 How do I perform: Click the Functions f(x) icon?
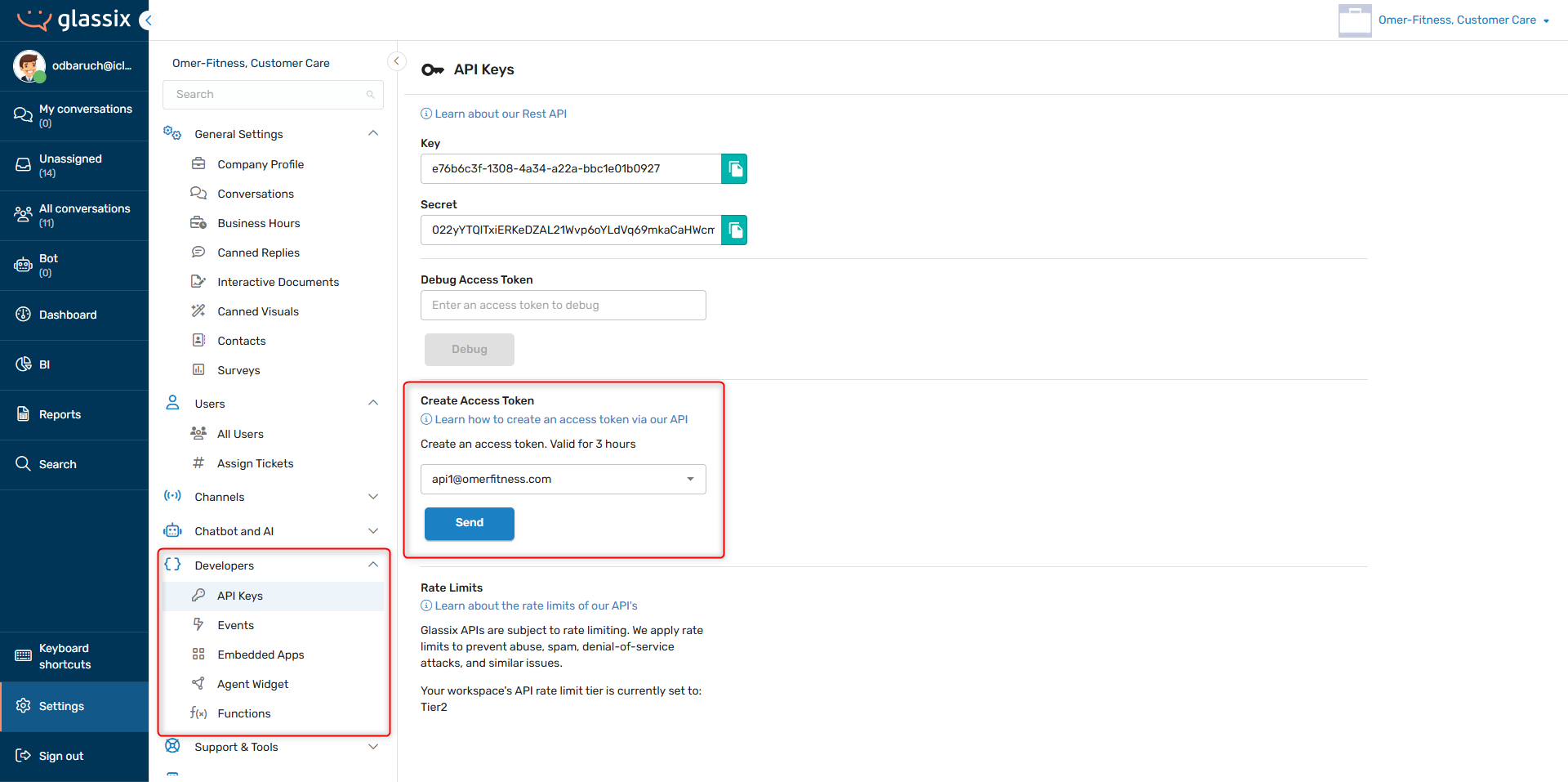pos(198,713)
